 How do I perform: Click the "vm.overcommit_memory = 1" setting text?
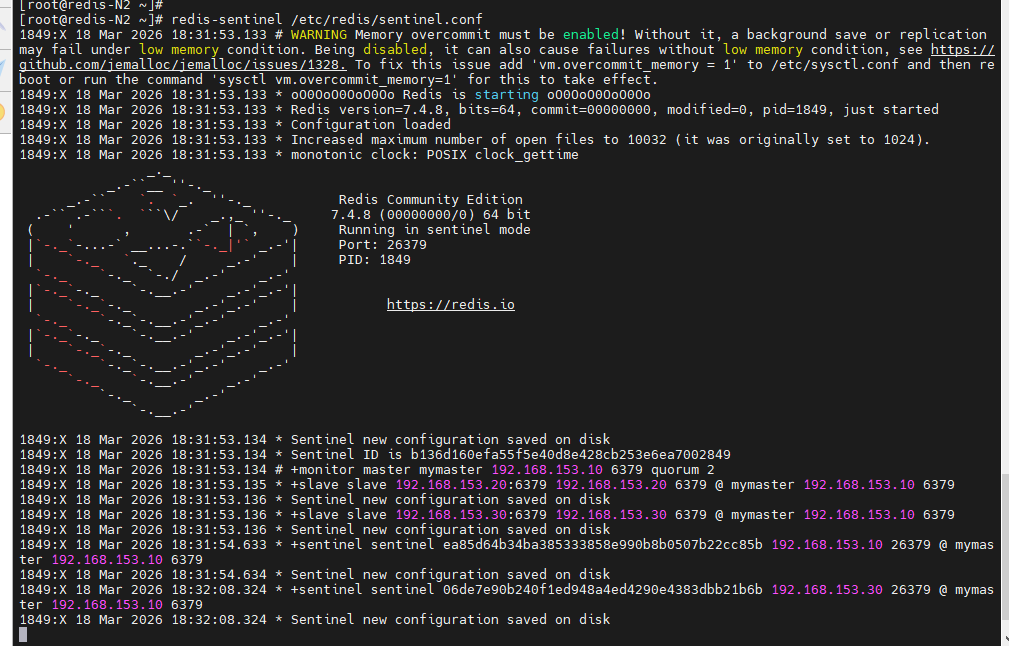click(x=634, y=64)
